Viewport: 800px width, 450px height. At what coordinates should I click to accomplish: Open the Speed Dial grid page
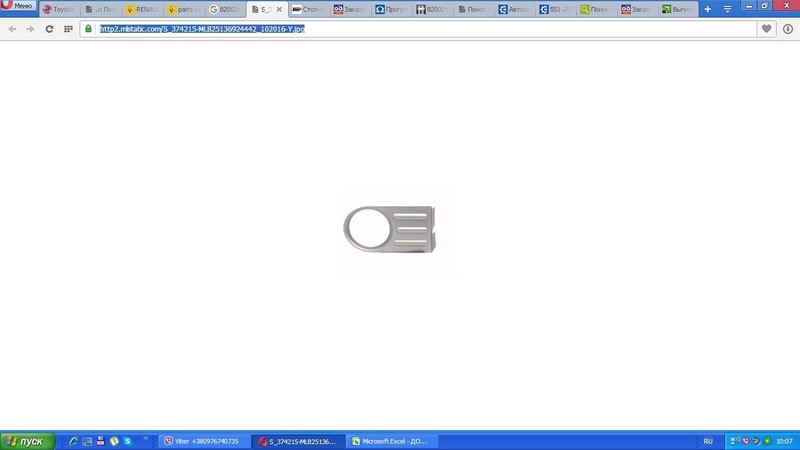(x=68, y=28)
